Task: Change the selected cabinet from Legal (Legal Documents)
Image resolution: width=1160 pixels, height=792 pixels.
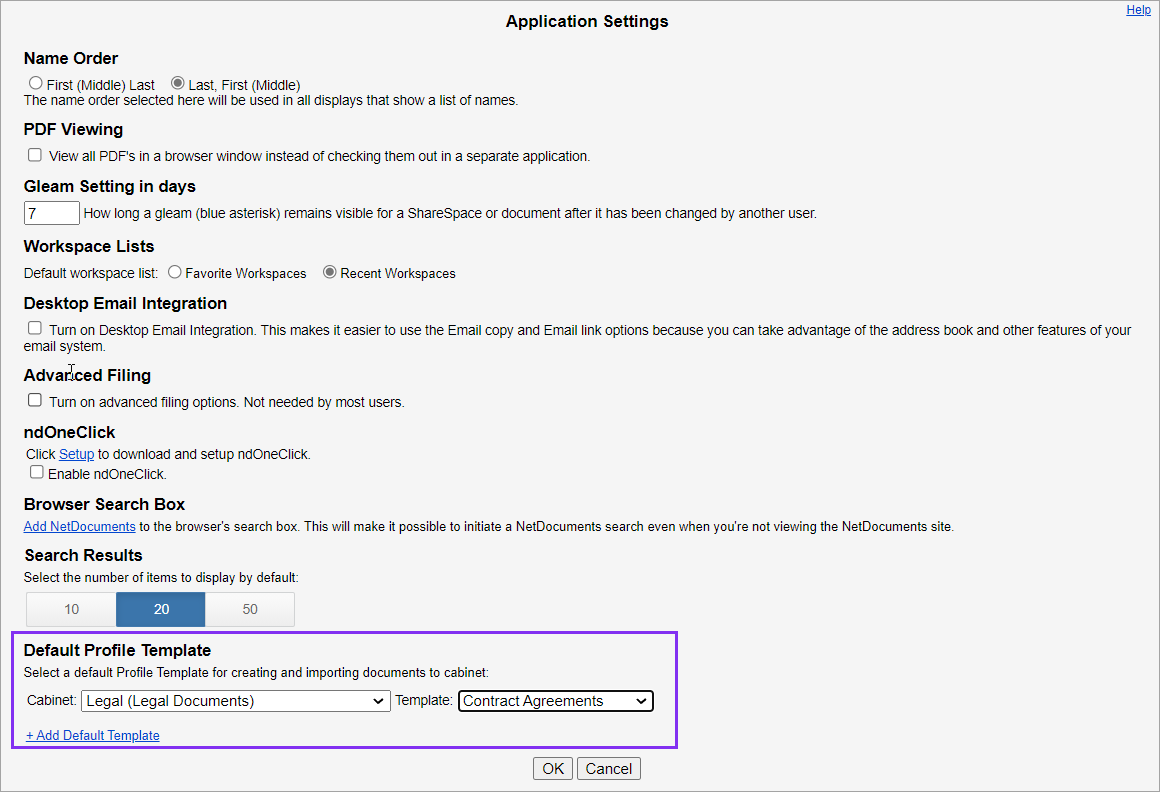Action: [236, 701]
